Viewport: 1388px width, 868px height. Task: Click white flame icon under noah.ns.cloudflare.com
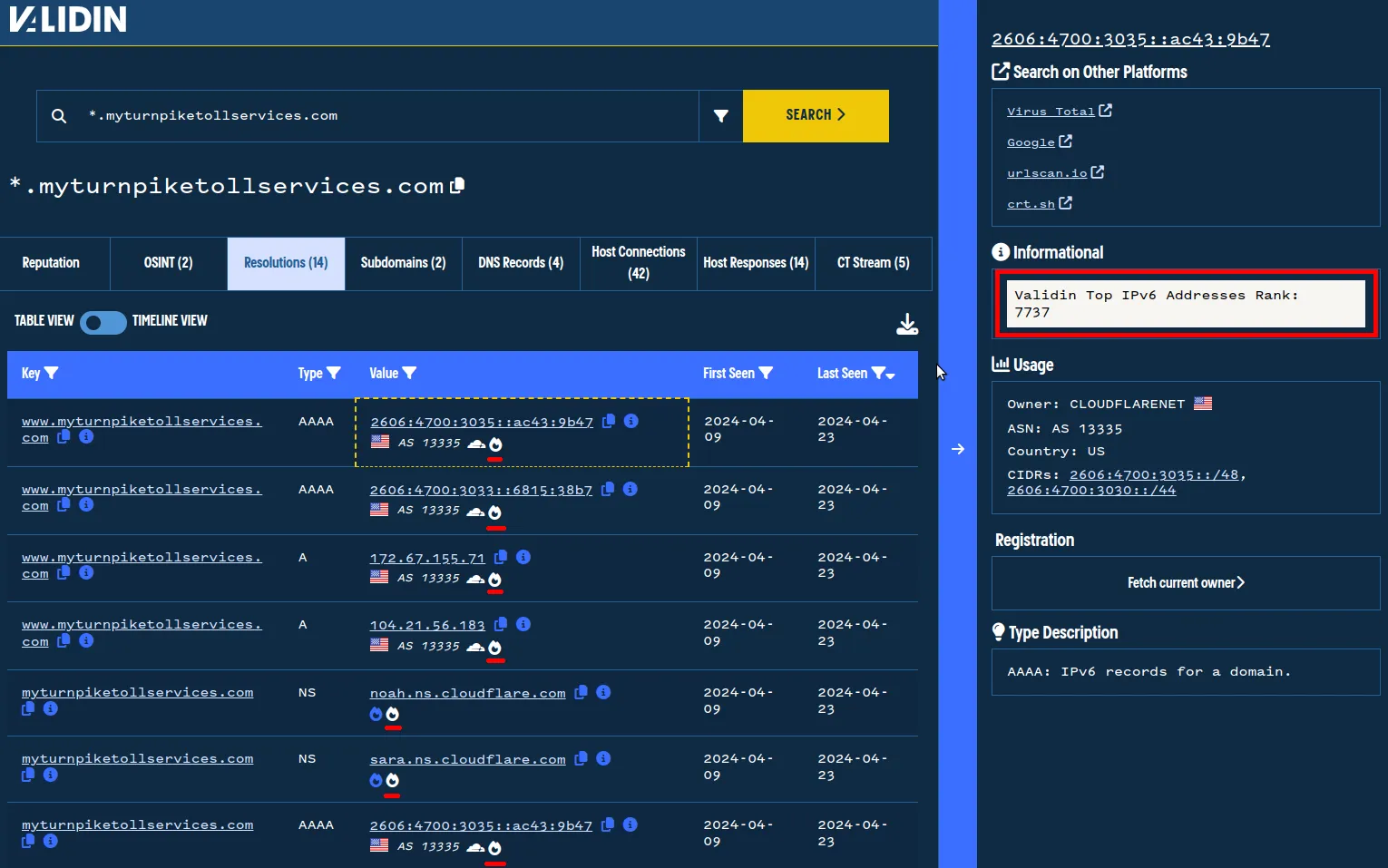[x=392, y=714]
